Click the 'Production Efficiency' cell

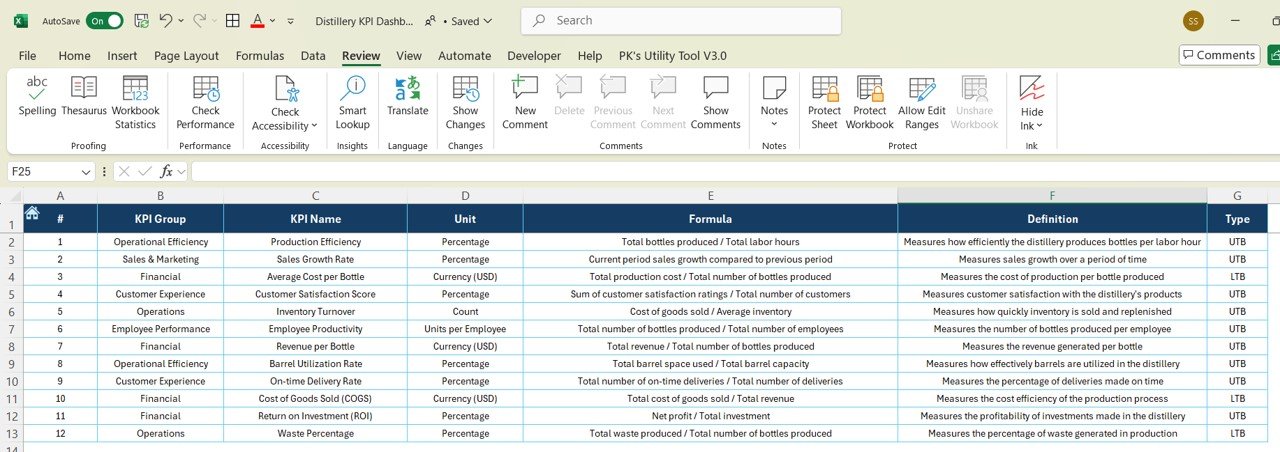tap(315, 241)
